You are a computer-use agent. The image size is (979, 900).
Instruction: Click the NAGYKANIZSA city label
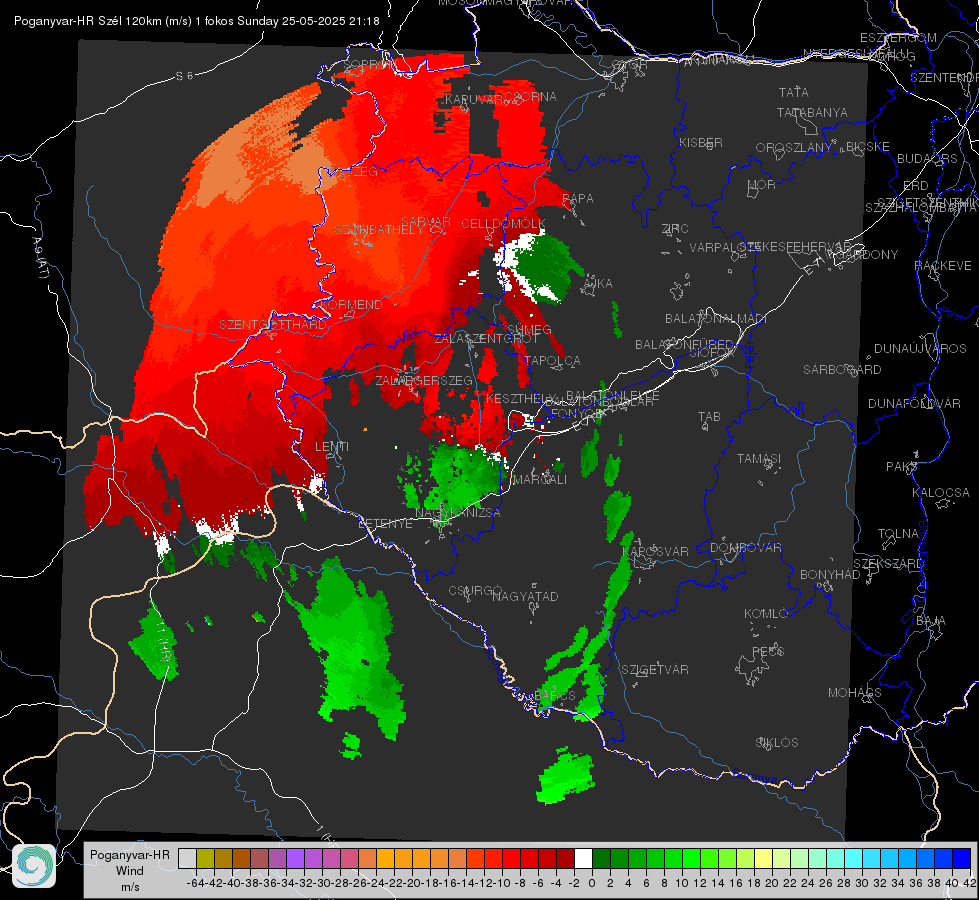click(458, 513)
